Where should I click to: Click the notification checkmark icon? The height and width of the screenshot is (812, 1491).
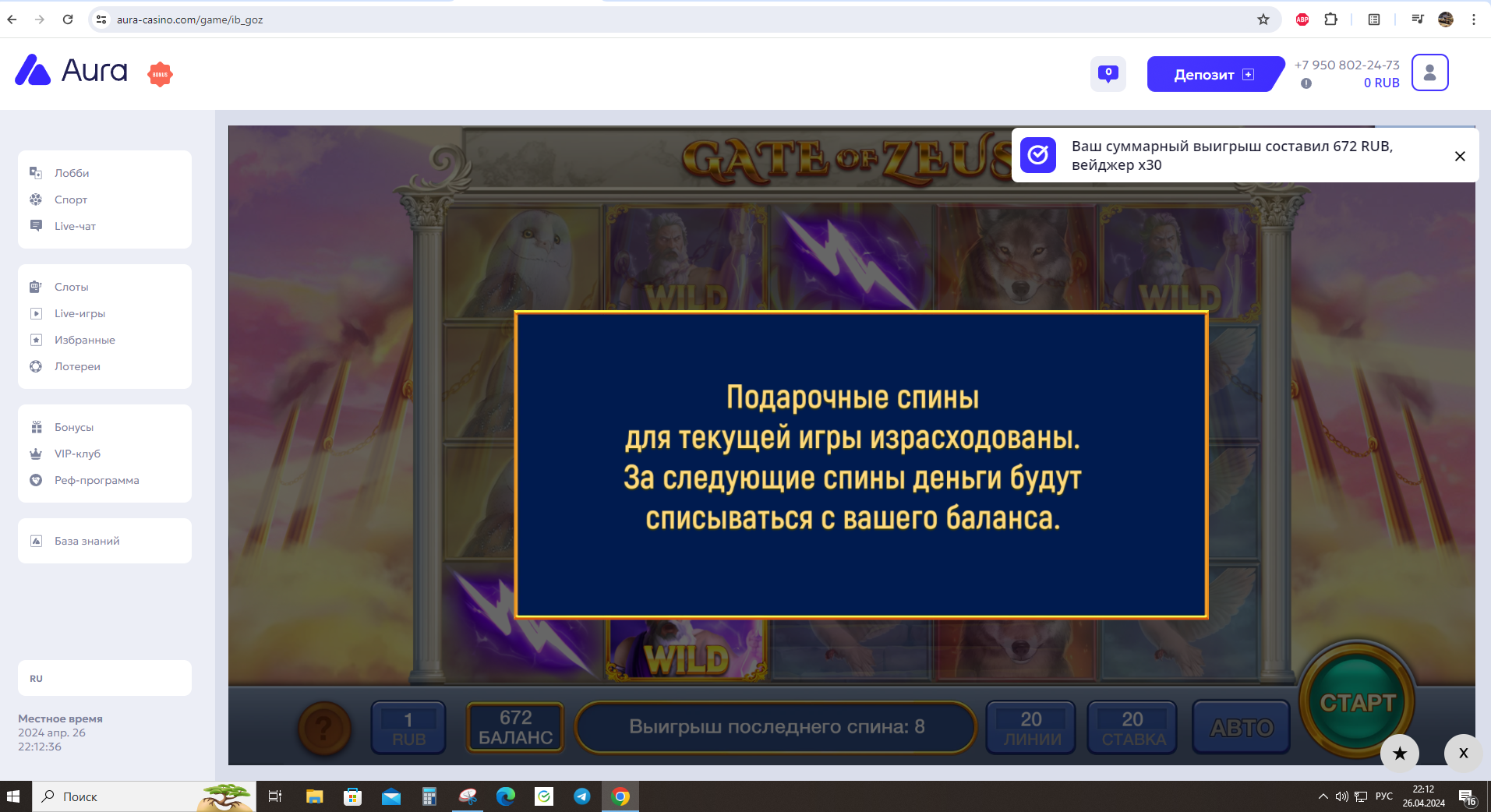(1038, 155)
